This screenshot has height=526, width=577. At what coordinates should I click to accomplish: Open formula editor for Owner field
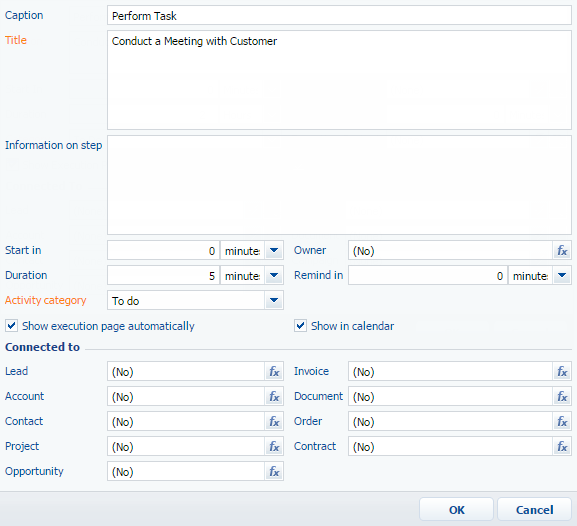tap(562, 251)
